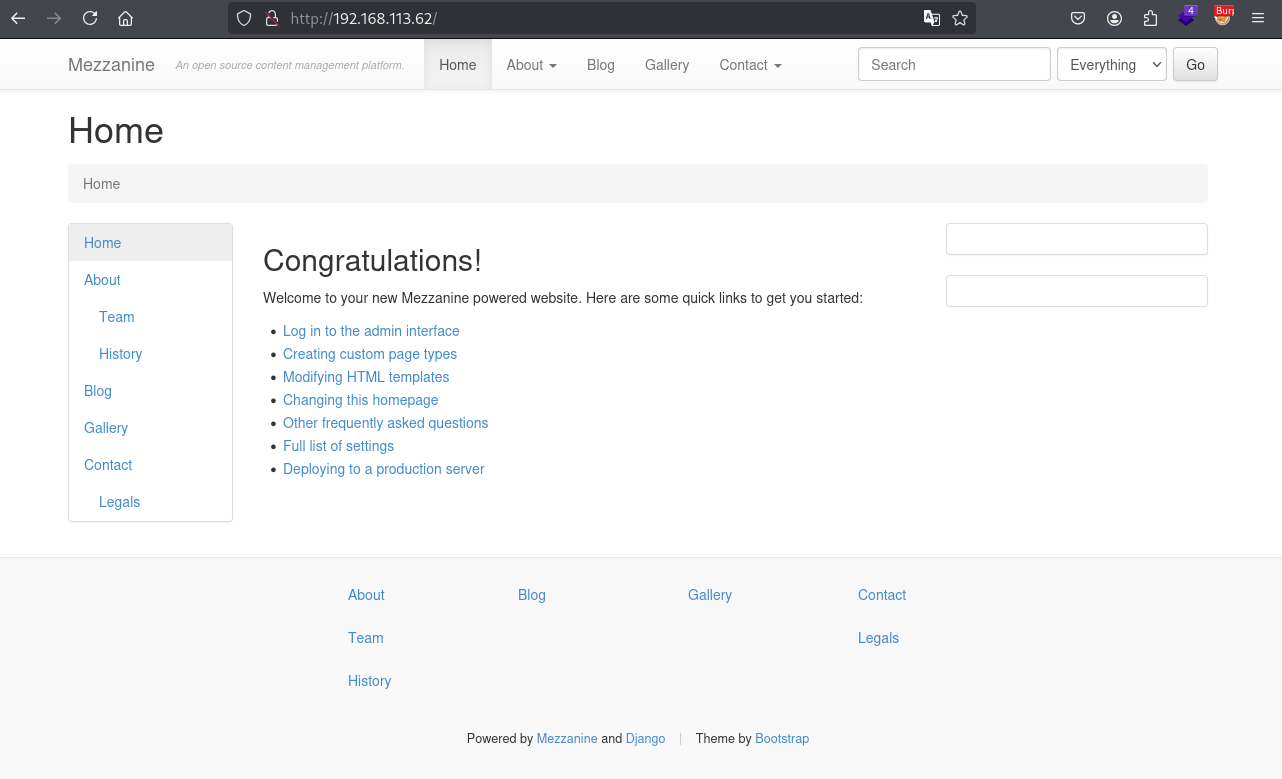The width and height of the screenshot is (1282, 779).
Task: Open Deploying to a production server link
Action: pyautogui.click(x=384, y=469)
